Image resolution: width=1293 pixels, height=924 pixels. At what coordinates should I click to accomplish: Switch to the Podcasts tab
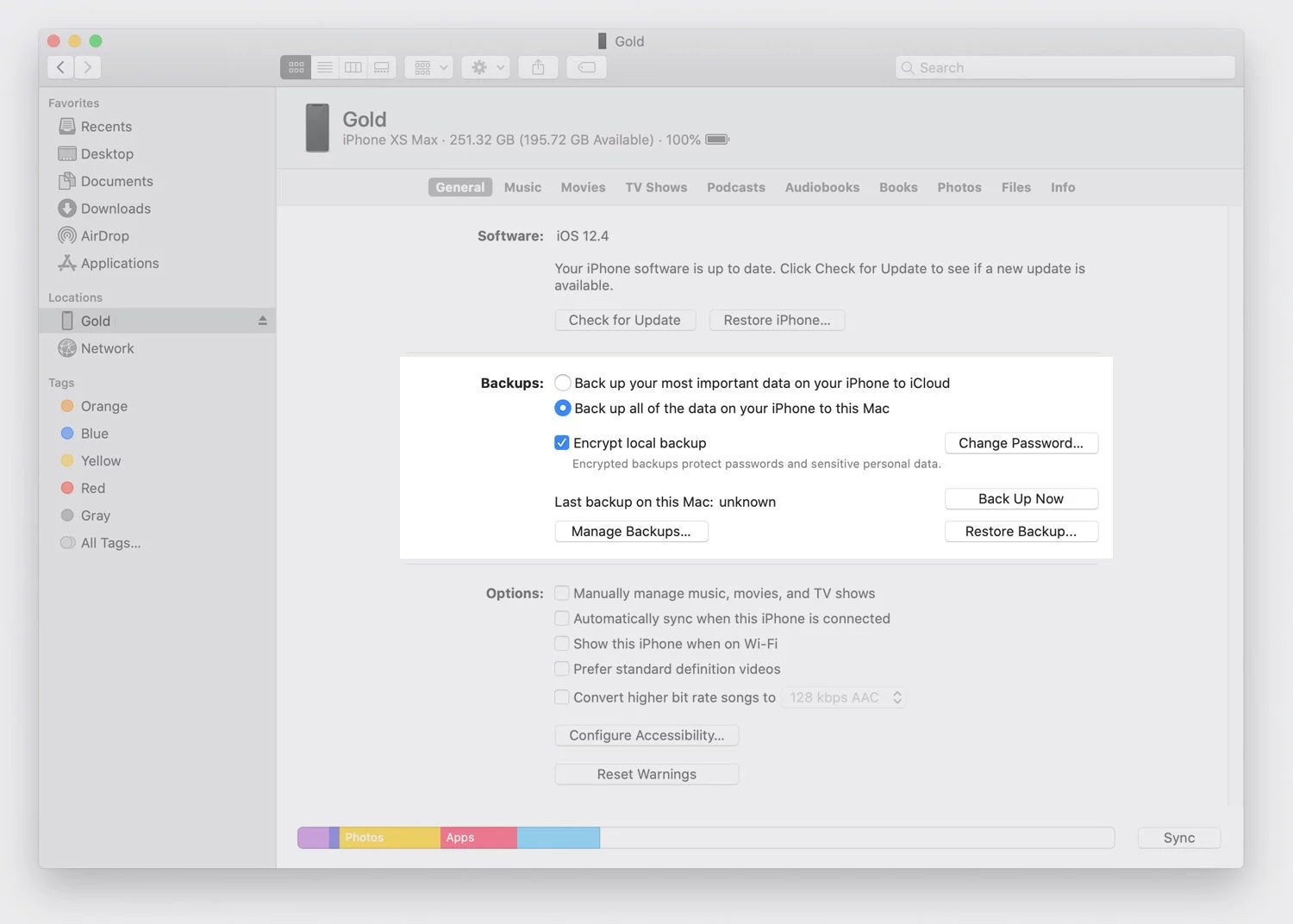pyautogui.click(x=736, y=187)
